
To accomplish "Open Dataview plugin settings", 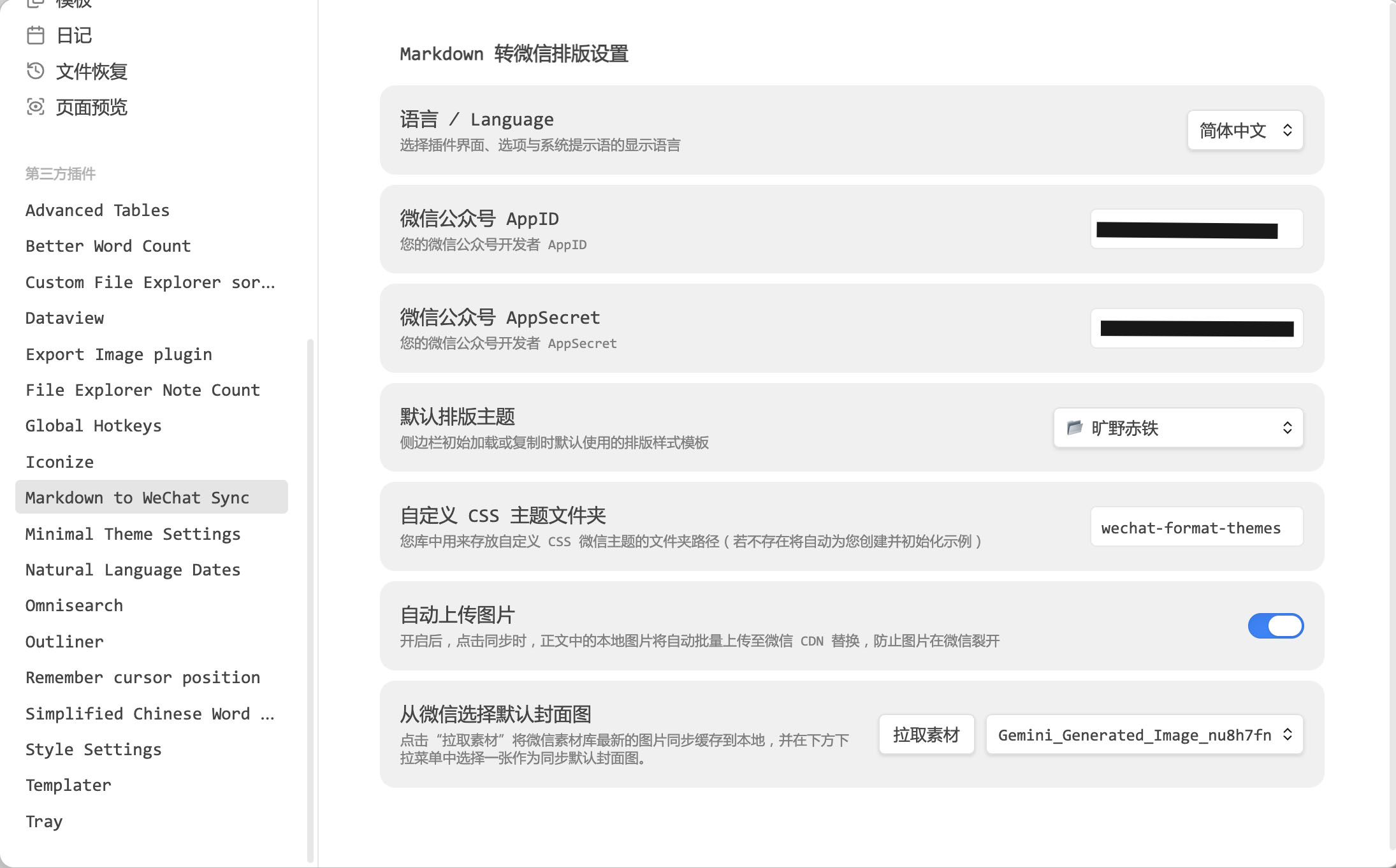I will (152, 318).
